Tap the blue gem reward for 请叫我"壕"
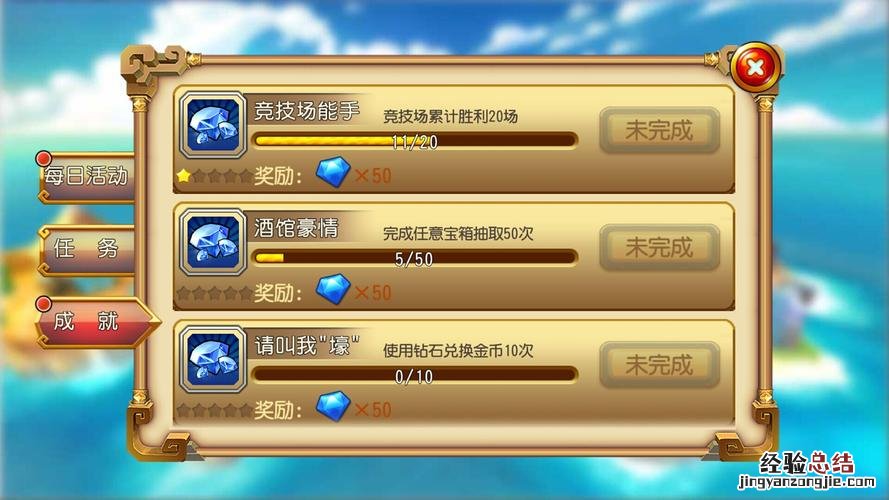This screenshot has height=500, width=889. point(333,406)
